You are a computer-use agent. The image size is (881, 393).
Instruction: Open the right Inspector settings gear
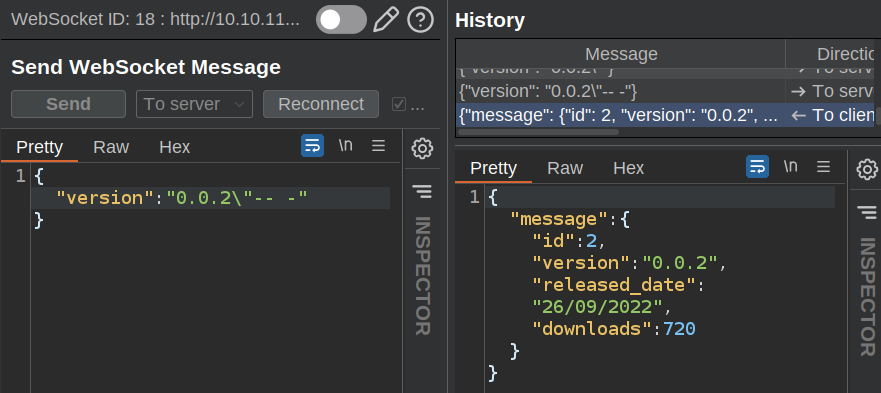[867, 169]
